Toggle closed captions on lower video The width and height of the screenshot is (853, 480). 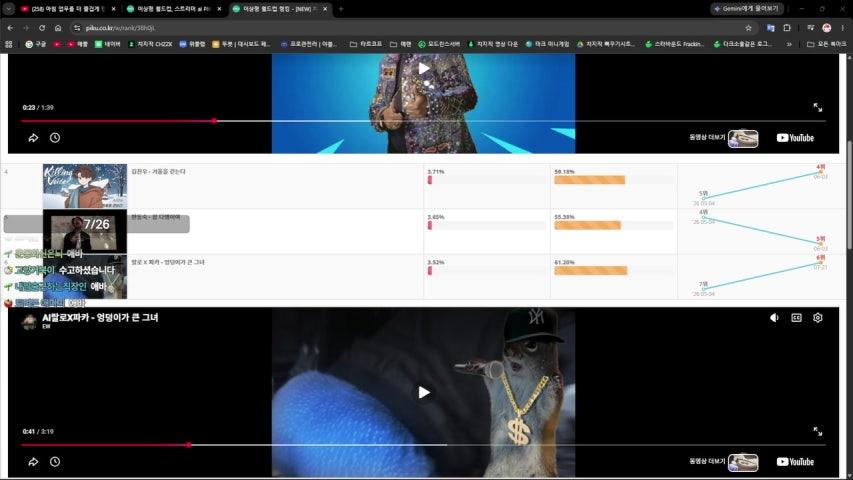(x=796, y=318)
